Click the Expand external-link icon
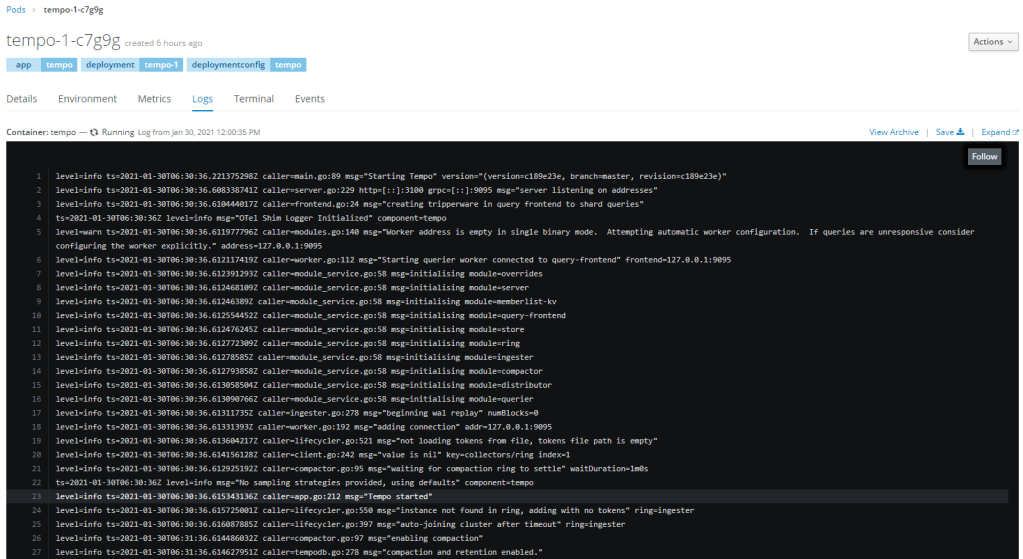 point(1015,132)
